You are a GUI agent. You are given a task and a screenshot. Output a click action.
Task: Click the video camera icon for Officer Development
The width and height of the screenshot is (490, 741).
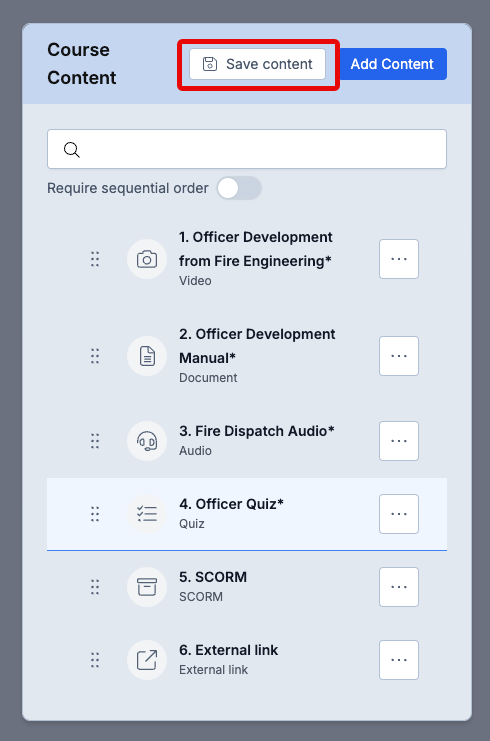pos(147,259)
